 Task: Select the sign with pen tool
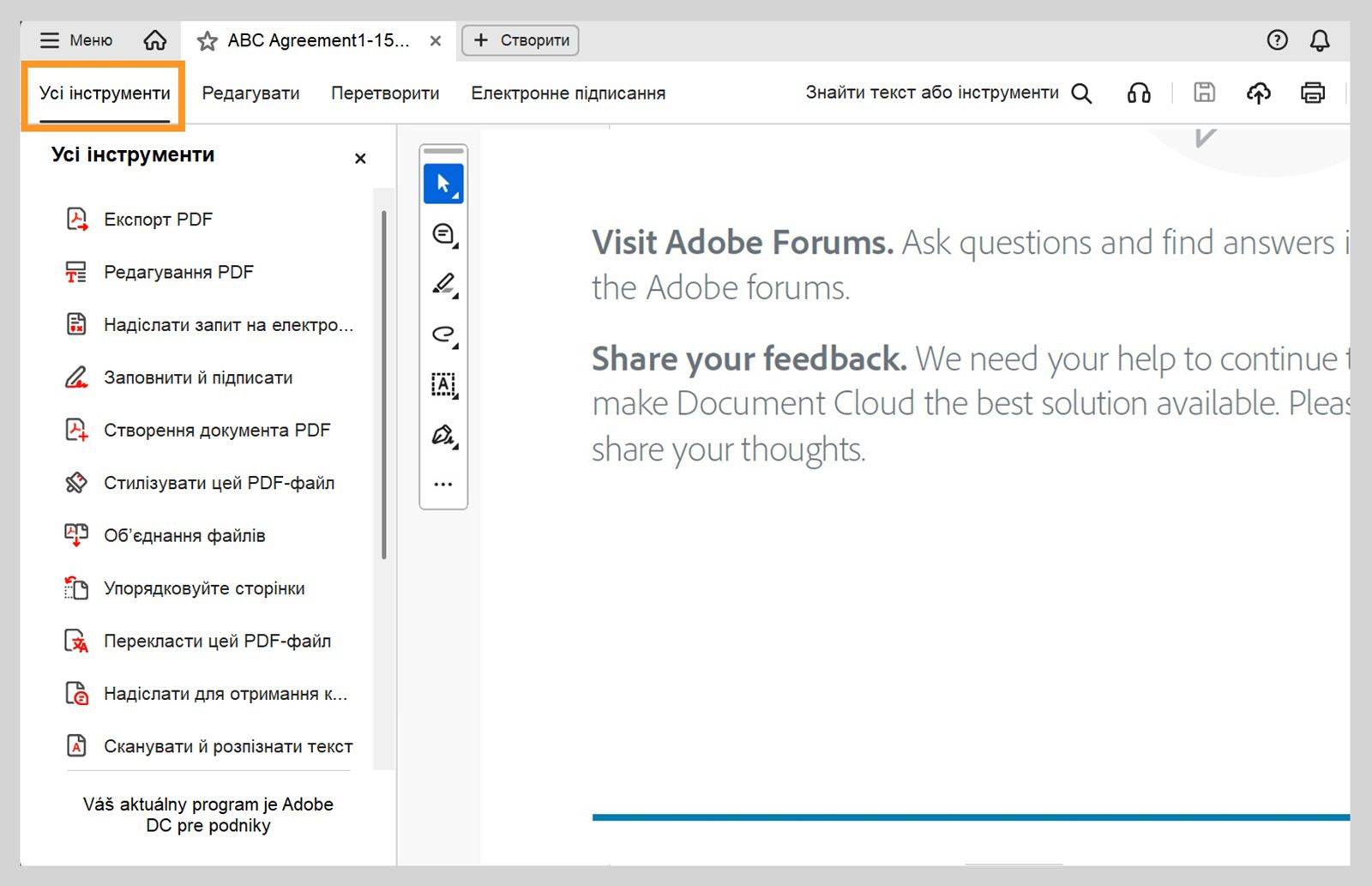click(x=443, y=435)
